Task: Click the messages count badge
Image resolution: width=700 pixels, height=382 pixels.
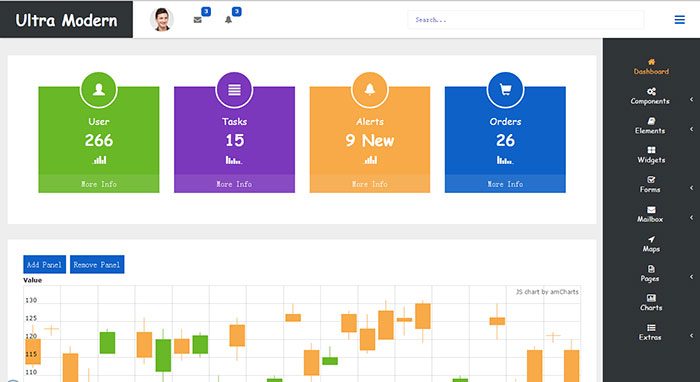Action: (206, 12)
